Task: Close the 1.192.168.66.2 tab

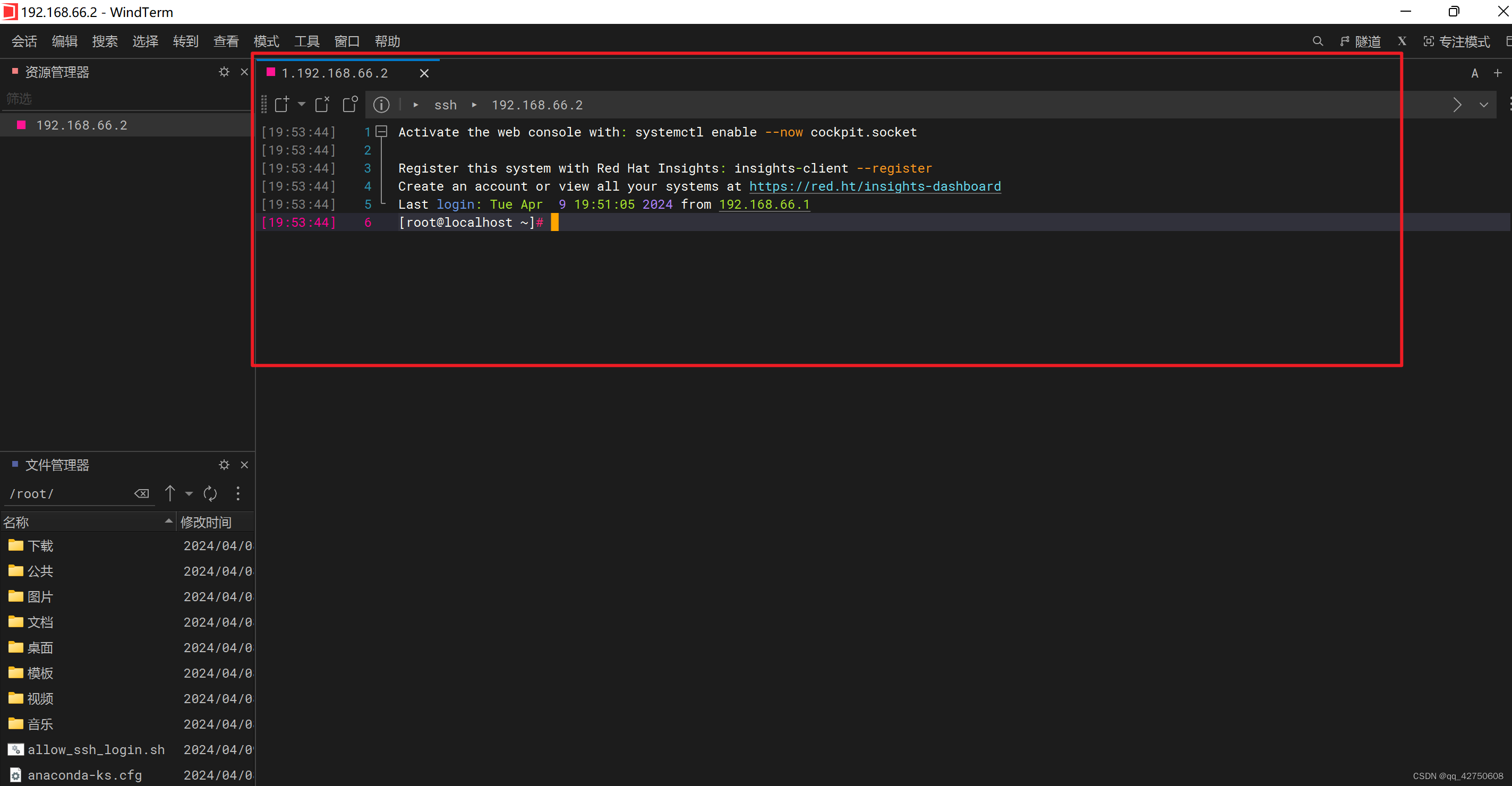Action: click(424, 73)
